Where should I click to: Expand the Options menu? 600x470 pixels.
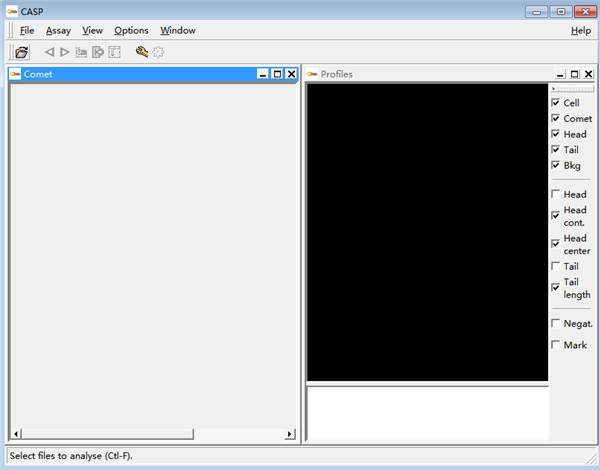(131, 31)
